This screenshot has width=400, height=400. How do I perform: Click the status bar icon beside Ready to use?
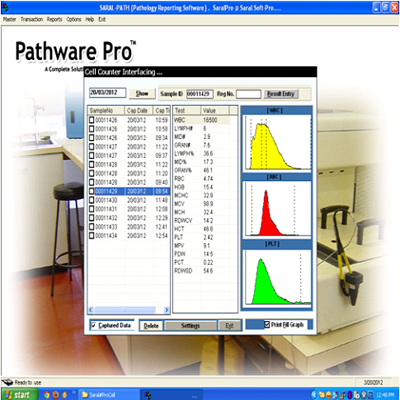point(7,382)
